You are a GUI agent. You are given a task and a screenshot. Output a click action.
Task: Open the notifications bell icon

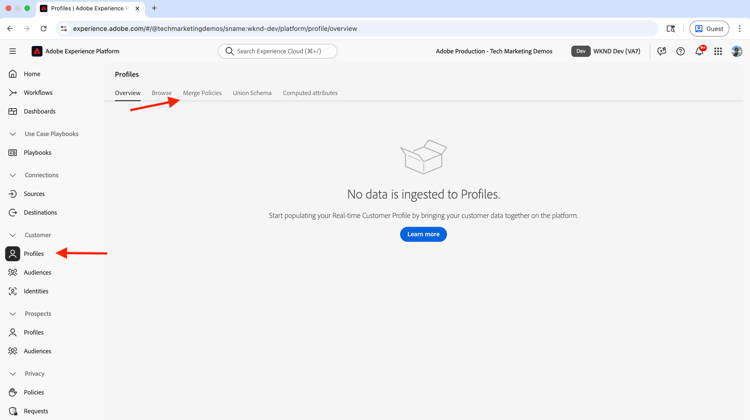coord(699,51)
